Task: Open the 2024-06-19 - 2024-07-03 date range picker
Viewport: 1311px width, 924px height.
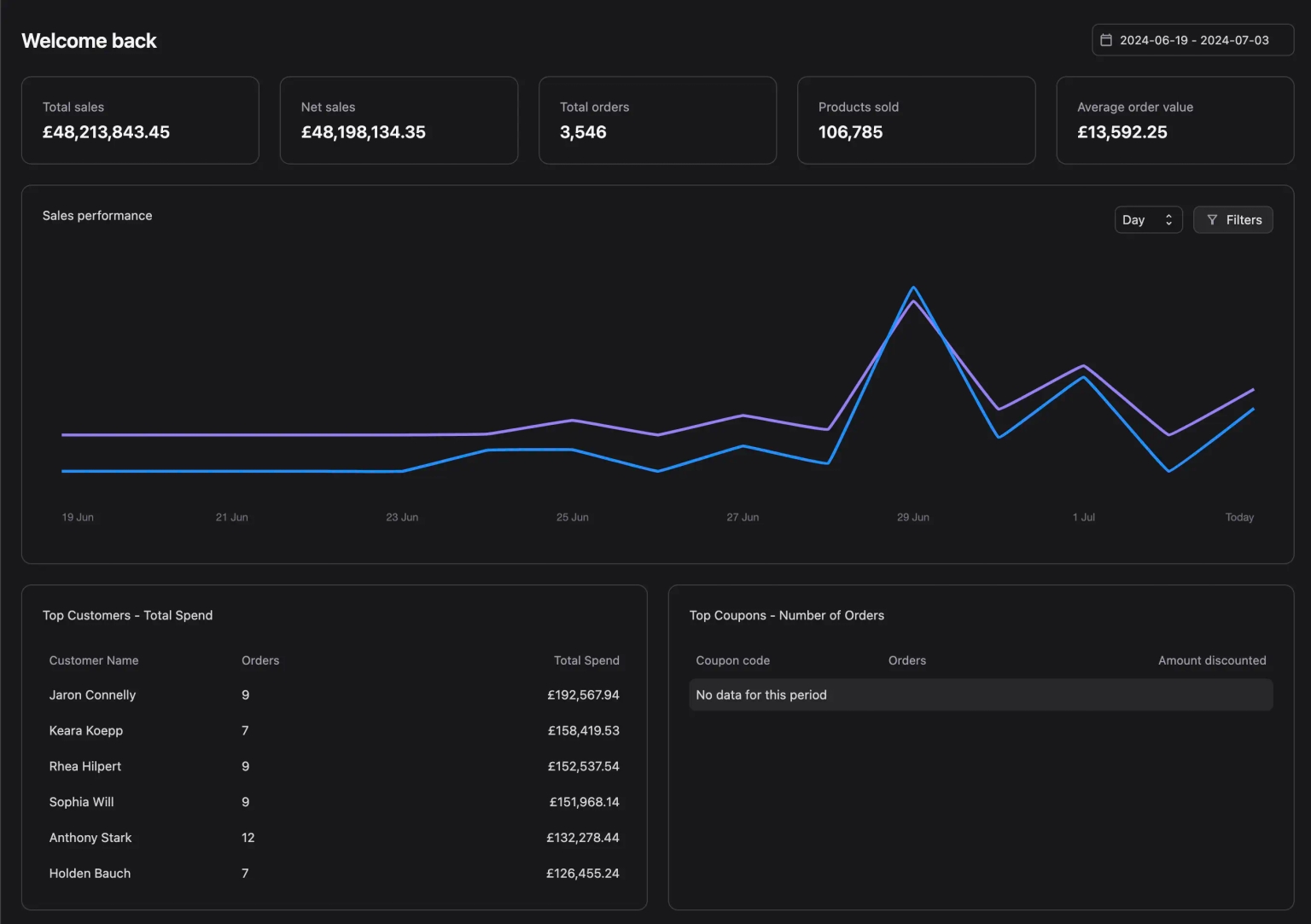Action: pyautogui.click(x=1192, y=40)
